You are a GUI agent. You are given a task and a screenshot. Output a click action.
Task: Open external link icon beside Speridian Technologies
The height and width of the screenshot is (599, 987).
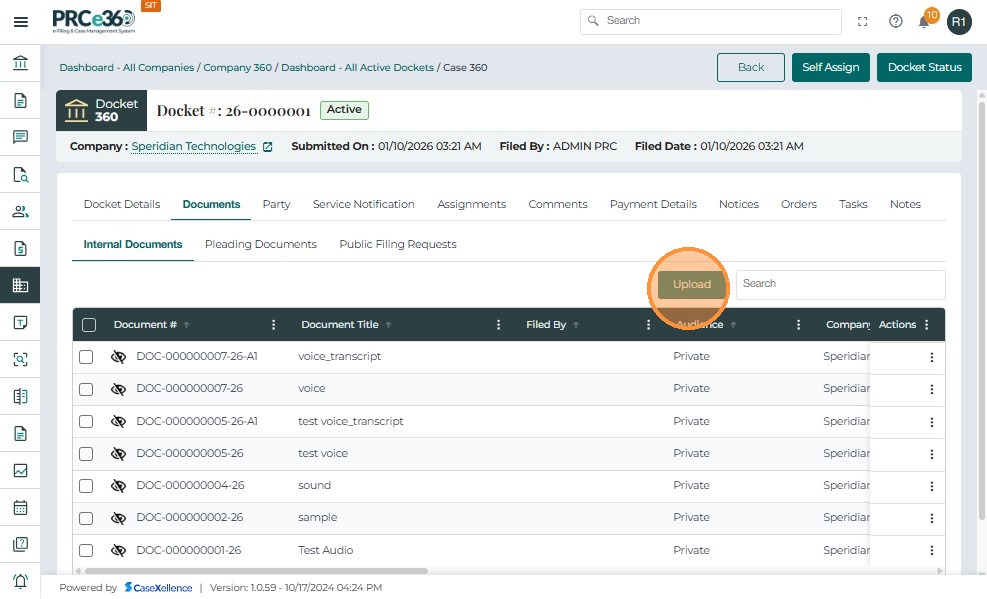click(267, 147)
